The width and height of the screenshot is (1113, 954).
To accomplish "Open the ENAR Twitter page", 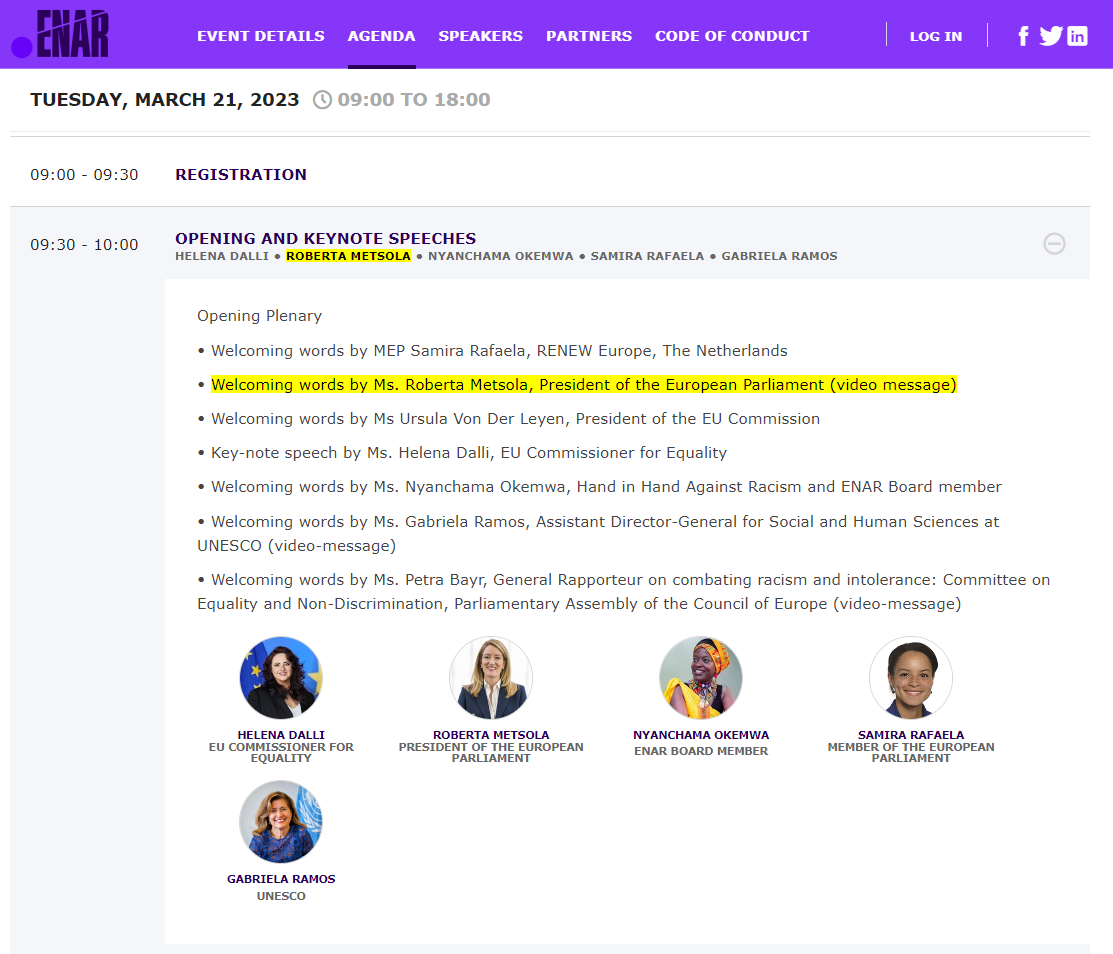I will click(x=1051, y=35).
